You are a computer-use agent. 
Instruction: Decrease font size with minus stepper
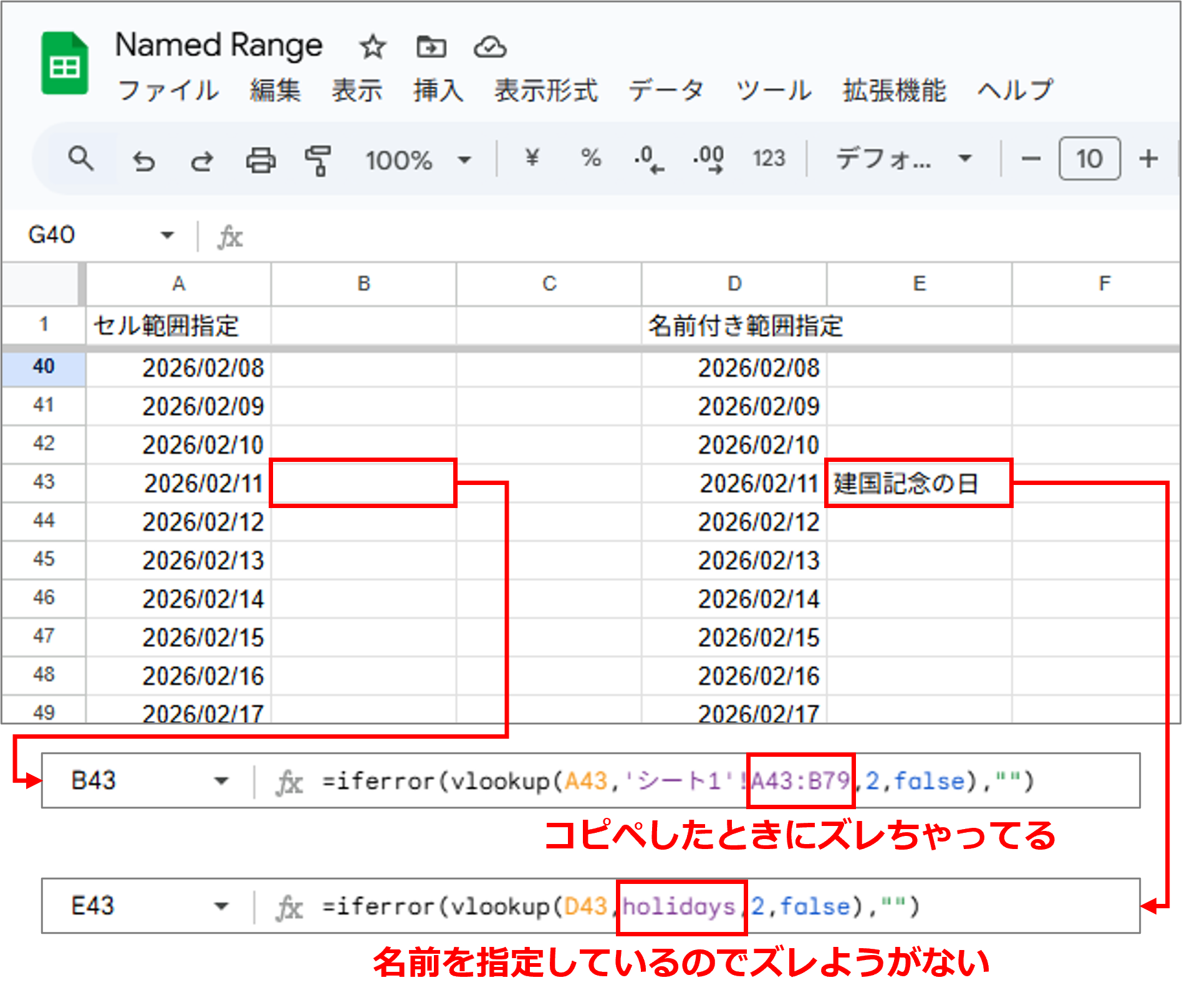pos(1030,160)
